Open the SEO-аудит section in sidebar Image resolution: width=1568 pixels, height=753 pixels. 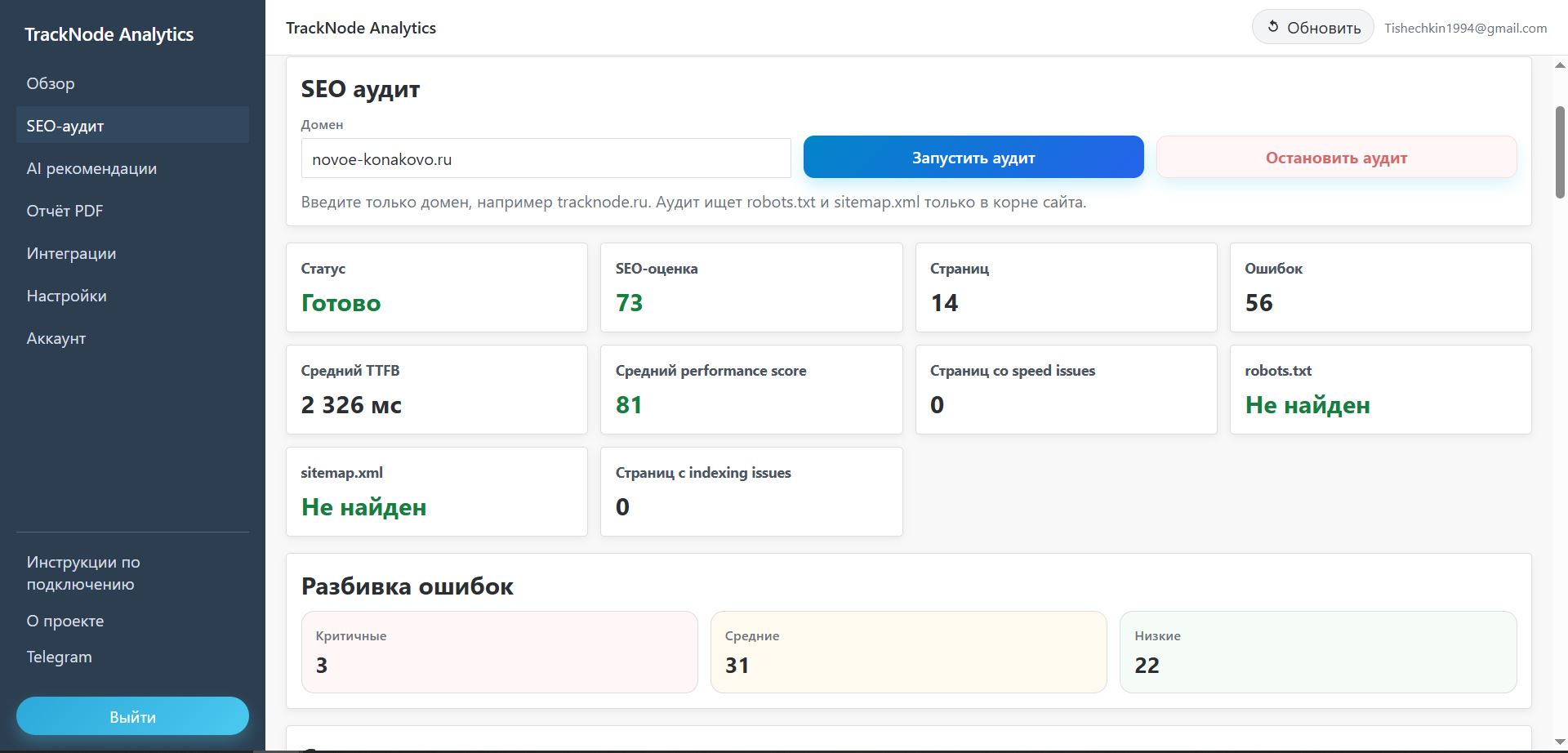65,125
